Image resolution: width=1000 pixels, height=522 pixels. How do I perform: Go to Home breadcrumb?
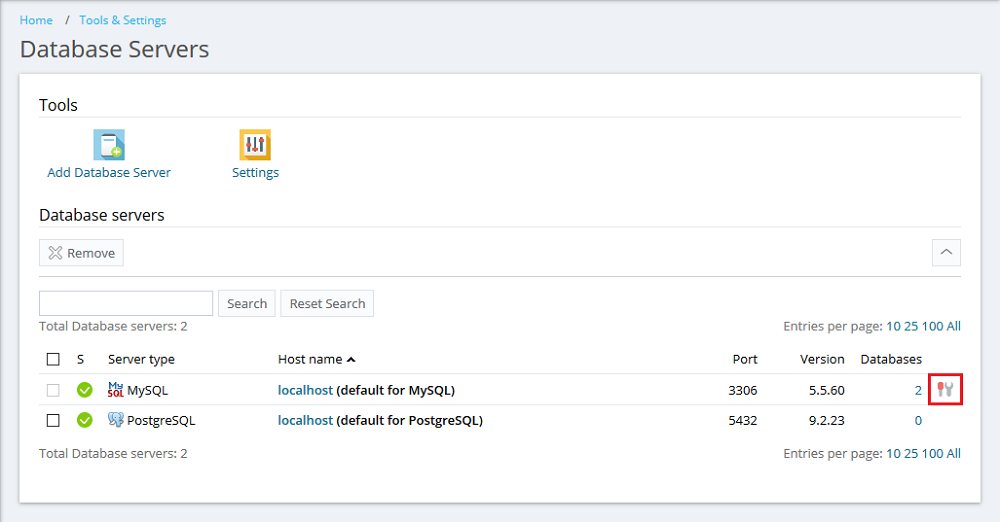click(36, 20)
